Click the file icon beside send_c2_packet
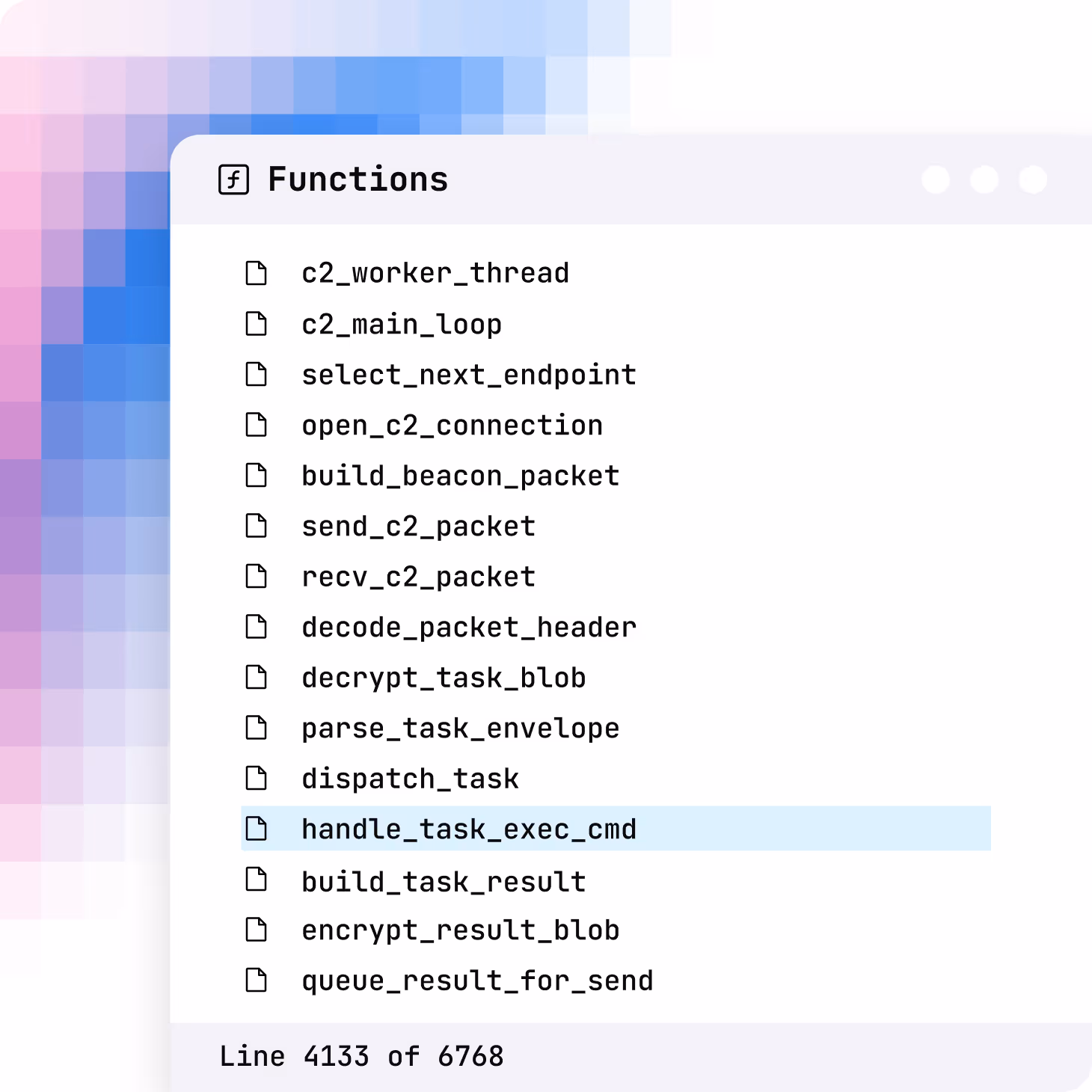This screenshot has width=1092, height=1092. [x=257, y=527]
